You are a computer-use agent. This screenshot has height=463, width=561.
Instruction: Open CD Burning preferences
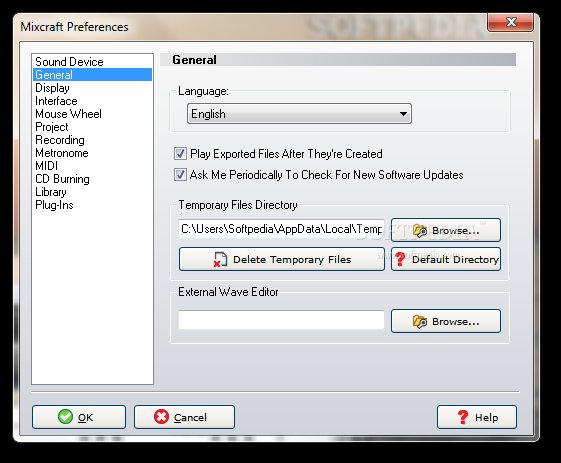point(92,179)
